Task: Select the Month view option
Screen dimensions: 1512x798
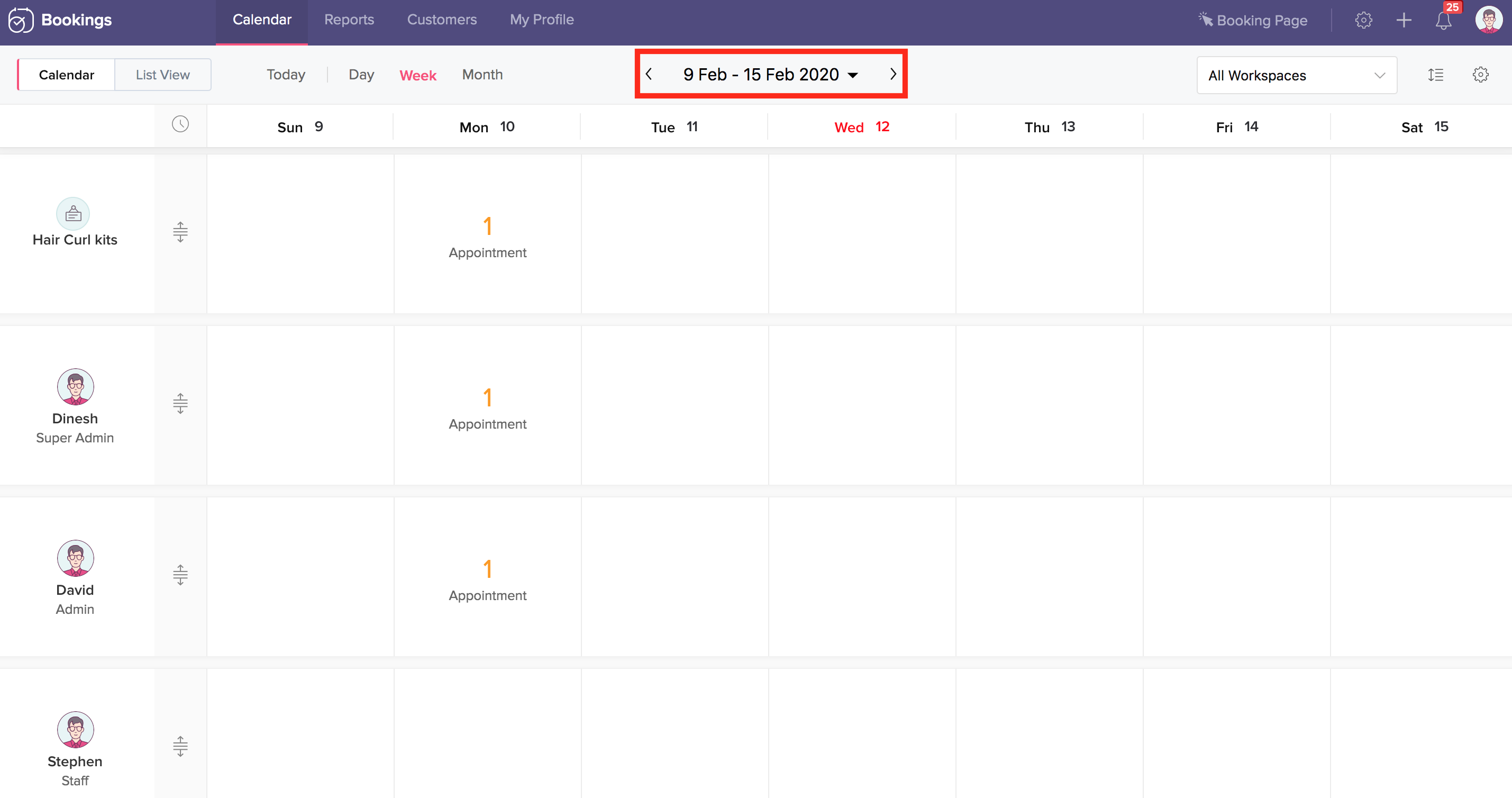Action: [482, 75]
